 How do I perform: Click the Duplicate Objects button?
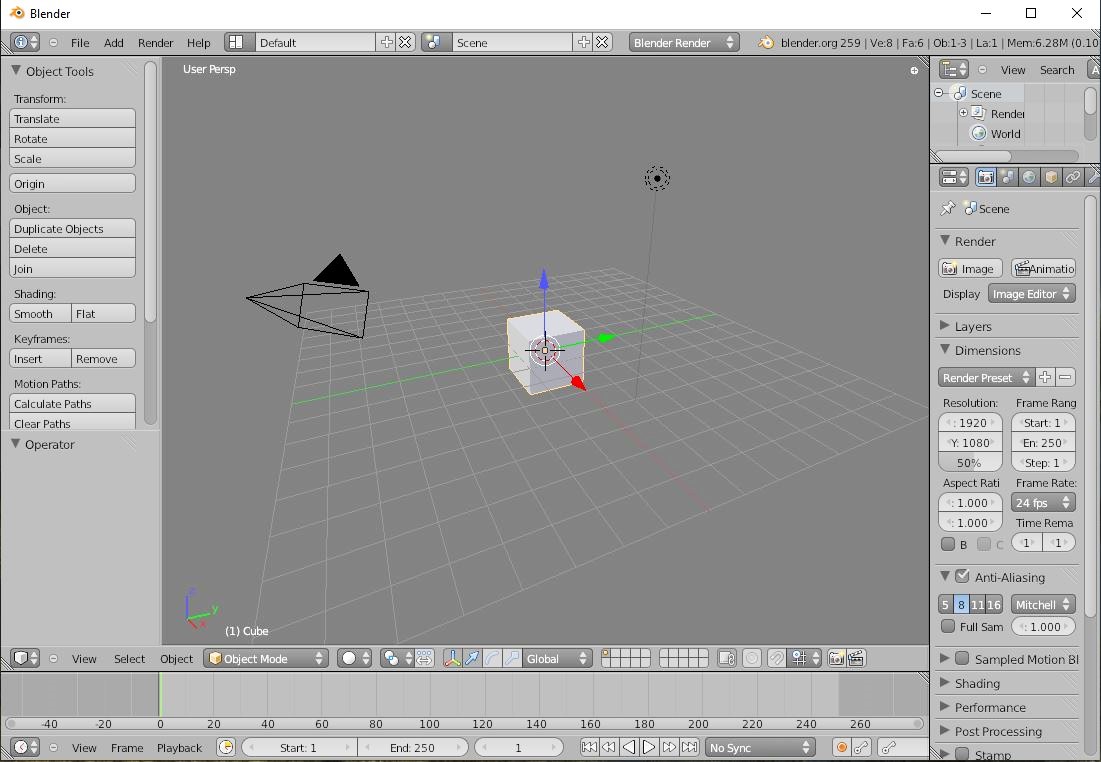tap(72, 228)
